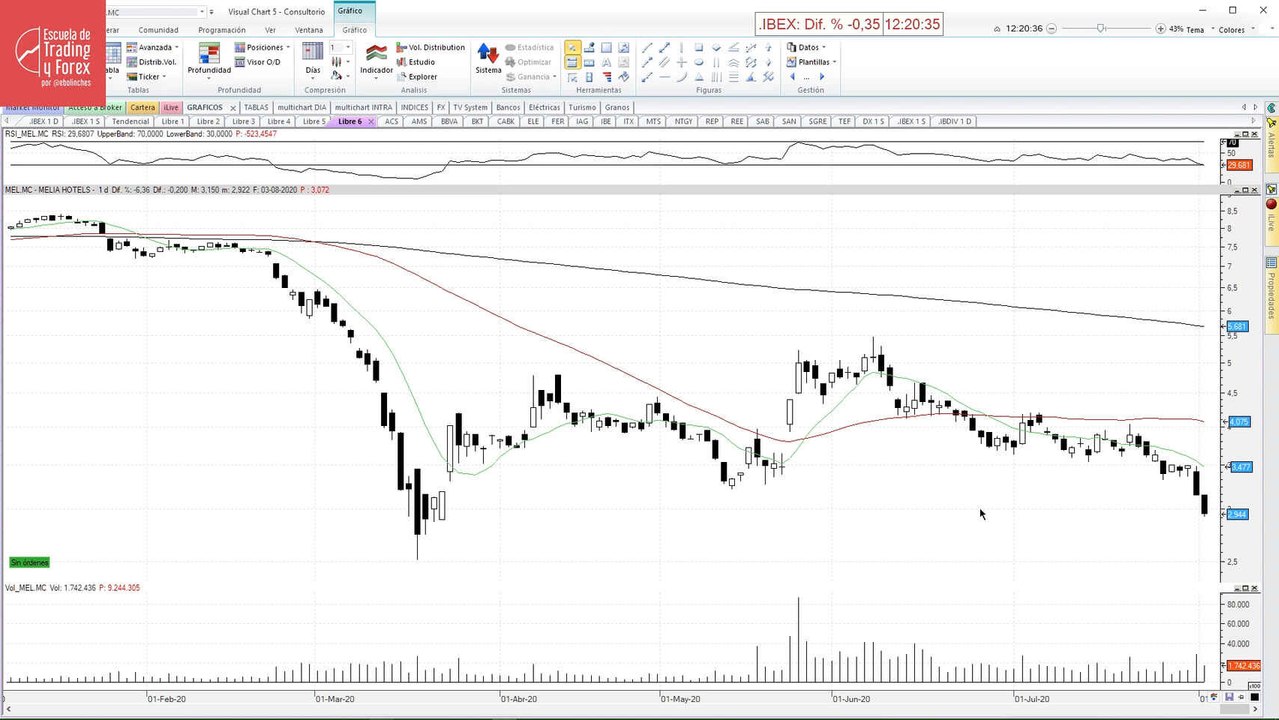Image resolution: width=1279 pixels, height=720 pixels.
Task: Select the rectangle figure tool
Action: pos(699,47)
